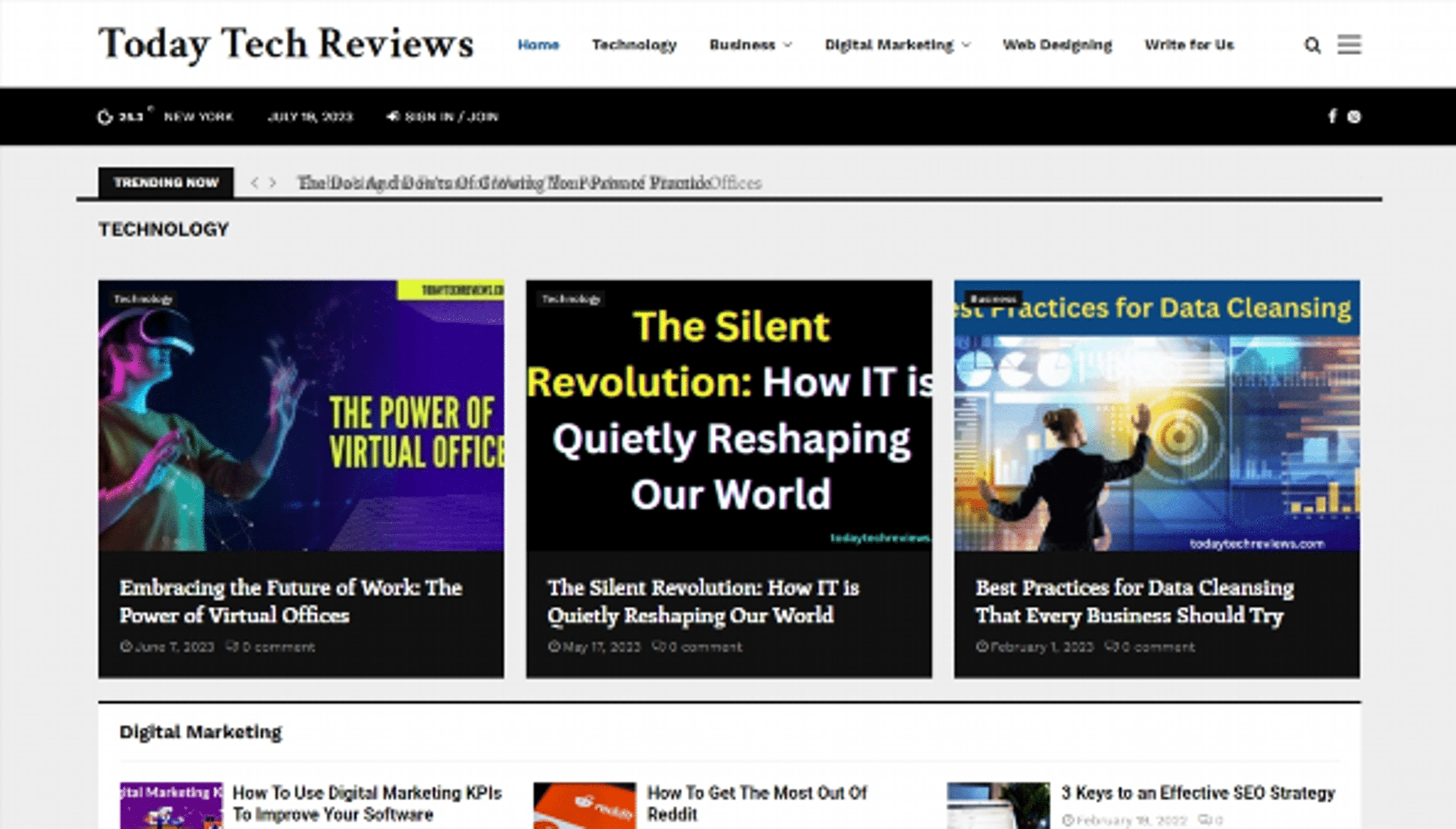Click the comment icon under the Virtual Offices article
Viewport: 1456px width, 829px height.
[233, 646]
